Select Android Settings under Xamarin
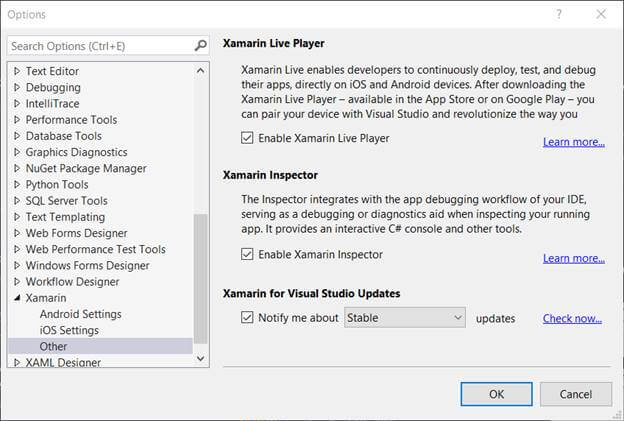Viewport: 624px width, 421px height. (x=80, y=314)
